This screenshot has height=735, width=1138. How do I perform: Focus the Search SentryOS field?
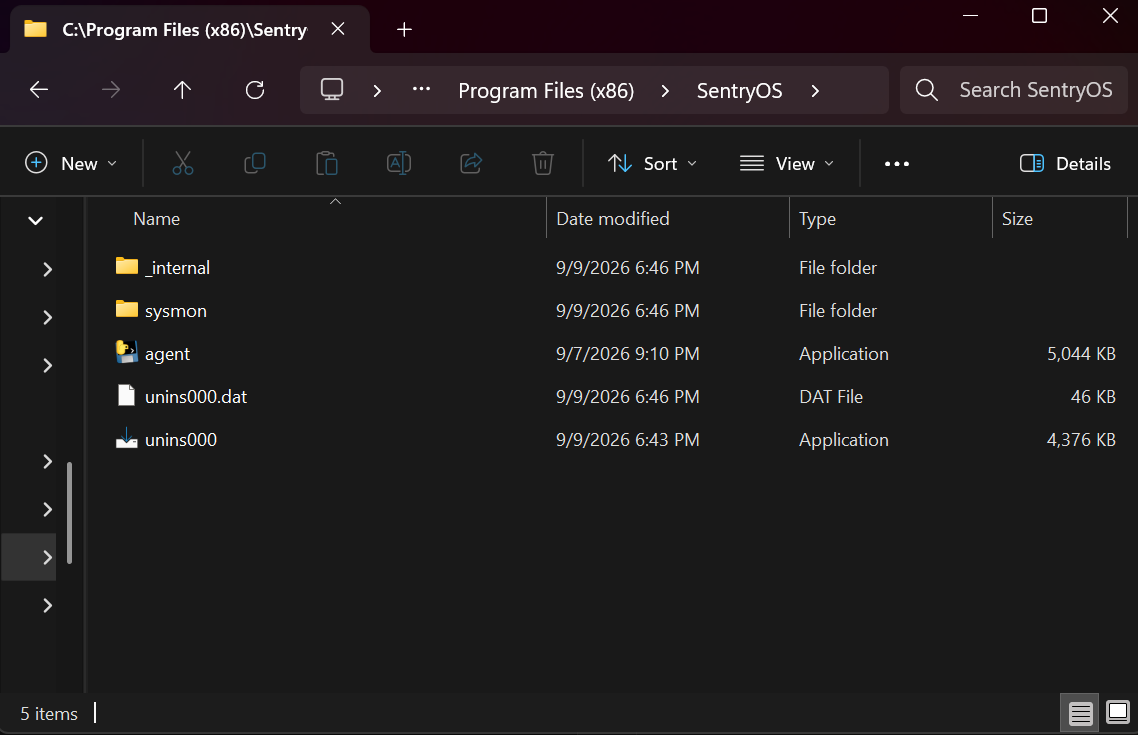point(1013,90)
